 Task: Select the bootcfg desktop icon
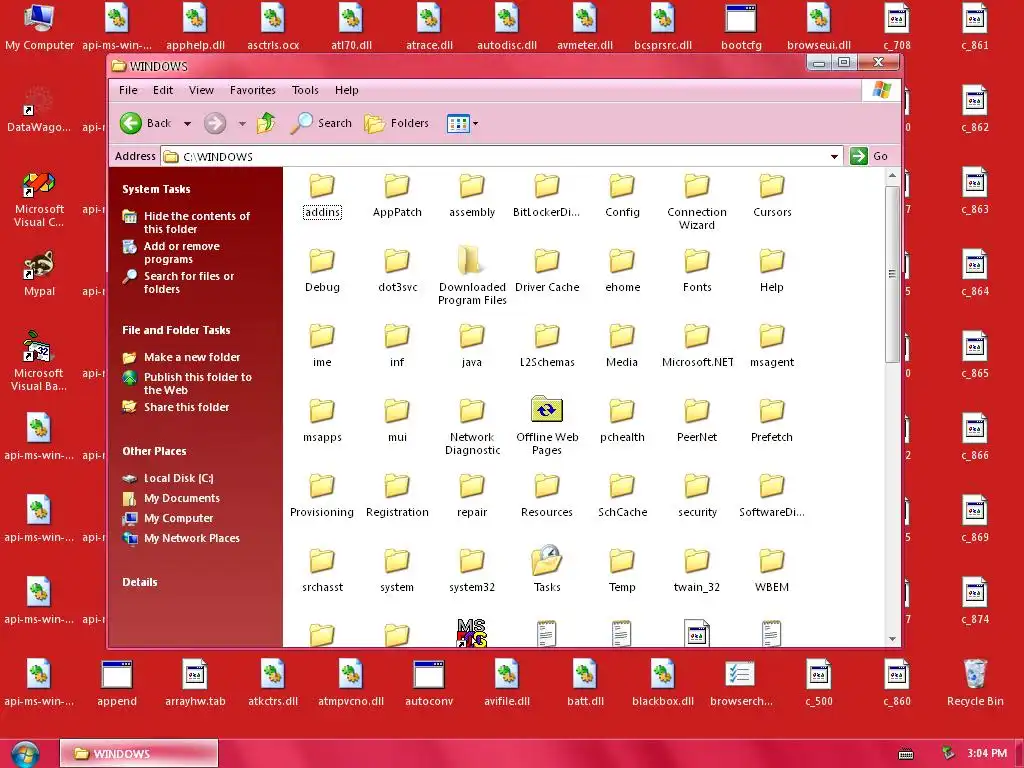(741, 28)
